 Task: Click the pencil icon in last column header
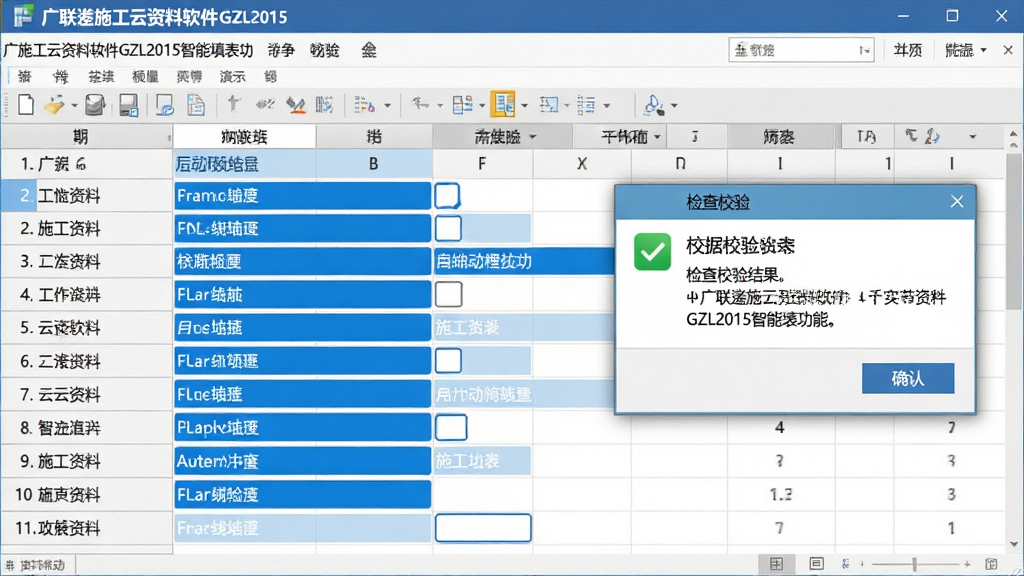933,136
